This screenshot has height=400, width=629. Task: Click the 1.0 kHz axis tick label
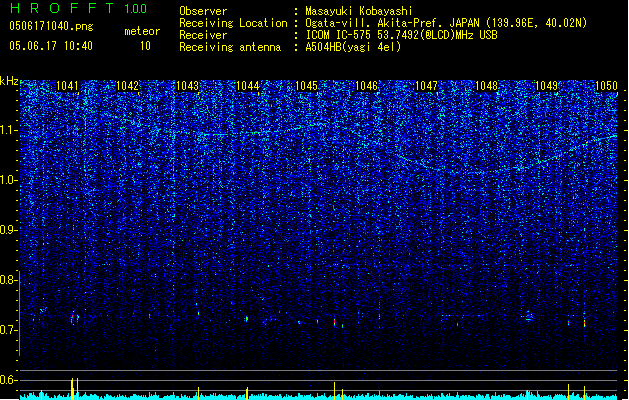[x=9, y=180]
